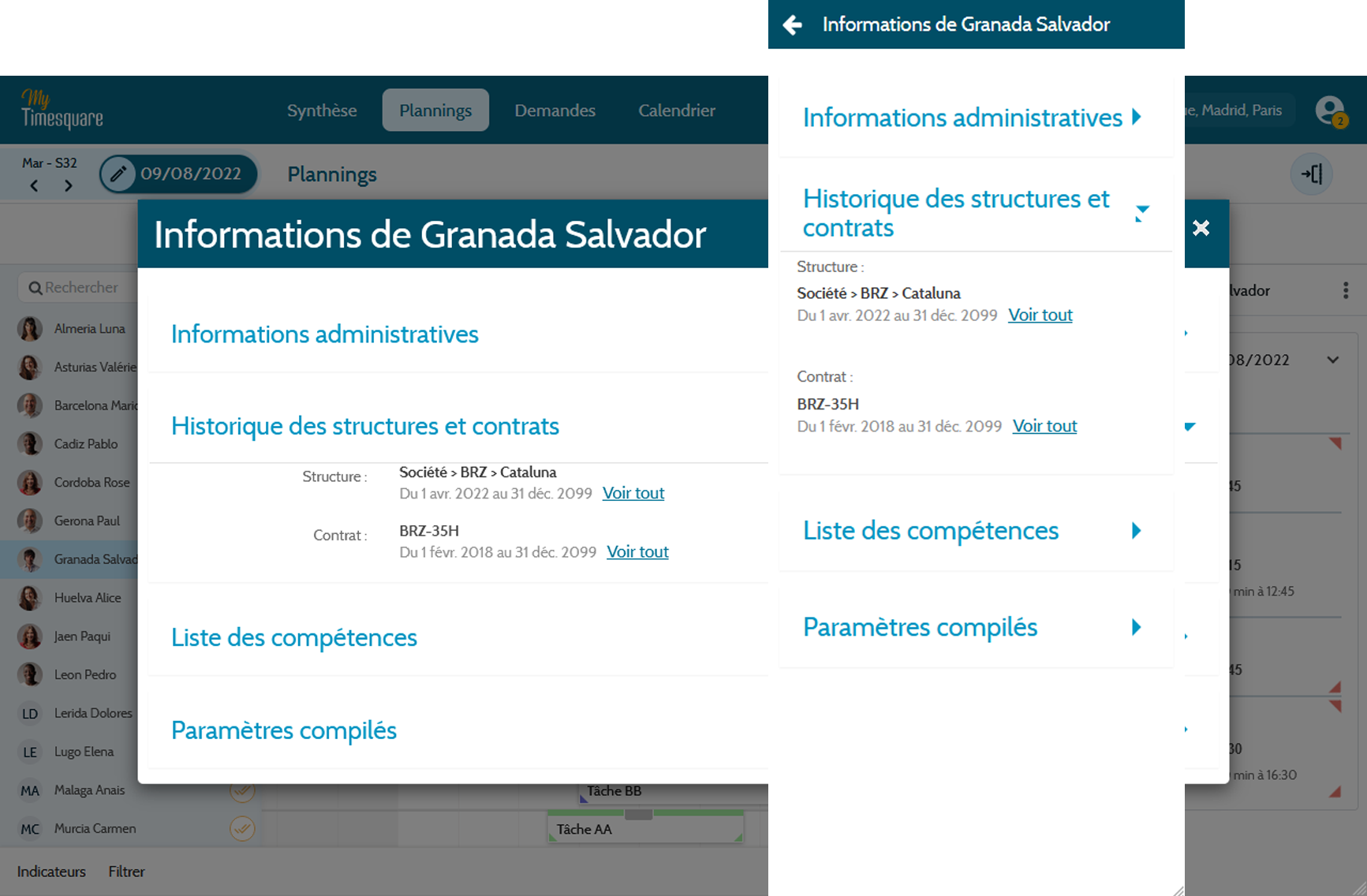Open the Filtrer option

126,872
